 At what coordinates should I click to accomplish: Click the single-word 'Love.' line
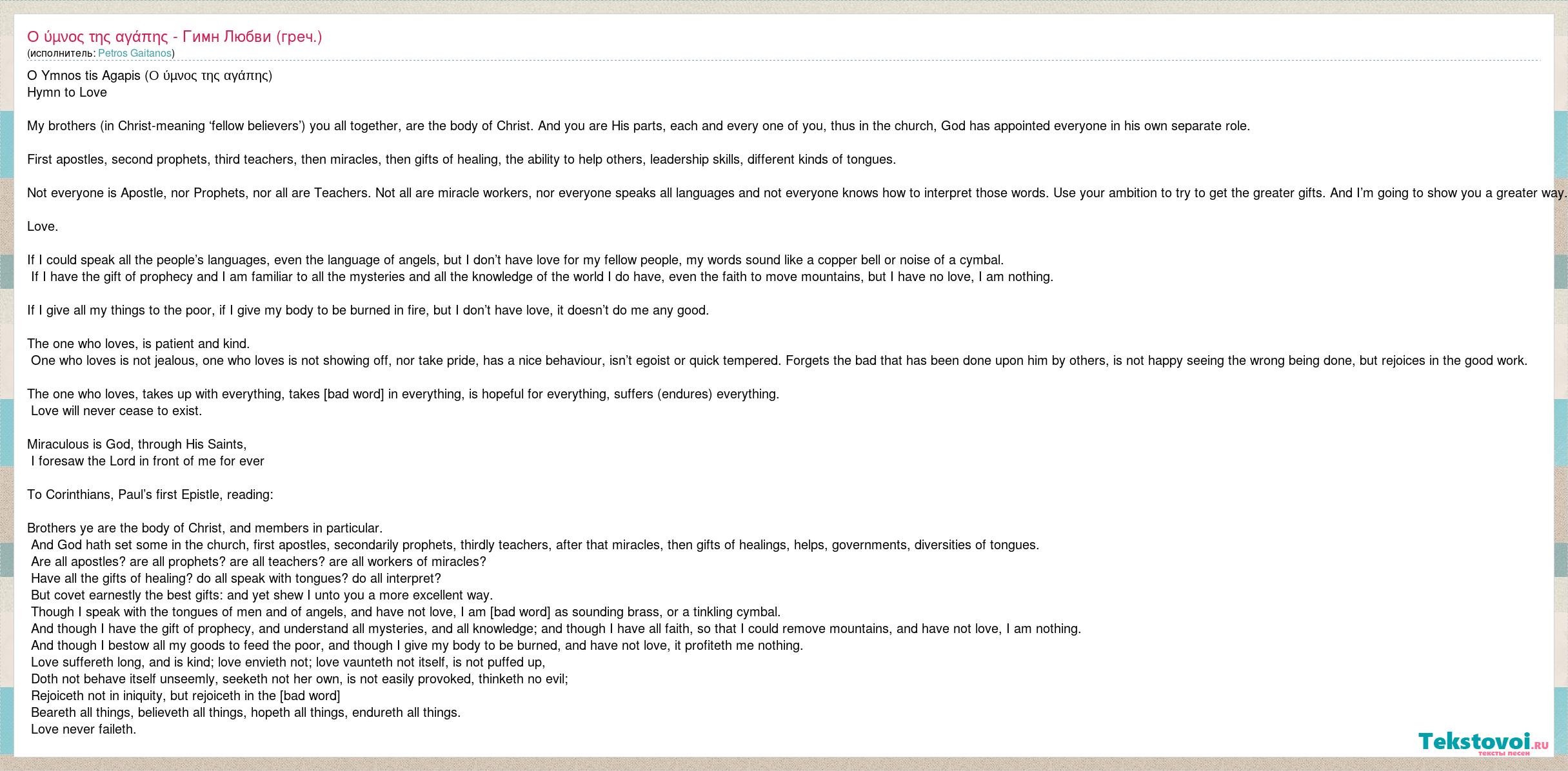43,226
